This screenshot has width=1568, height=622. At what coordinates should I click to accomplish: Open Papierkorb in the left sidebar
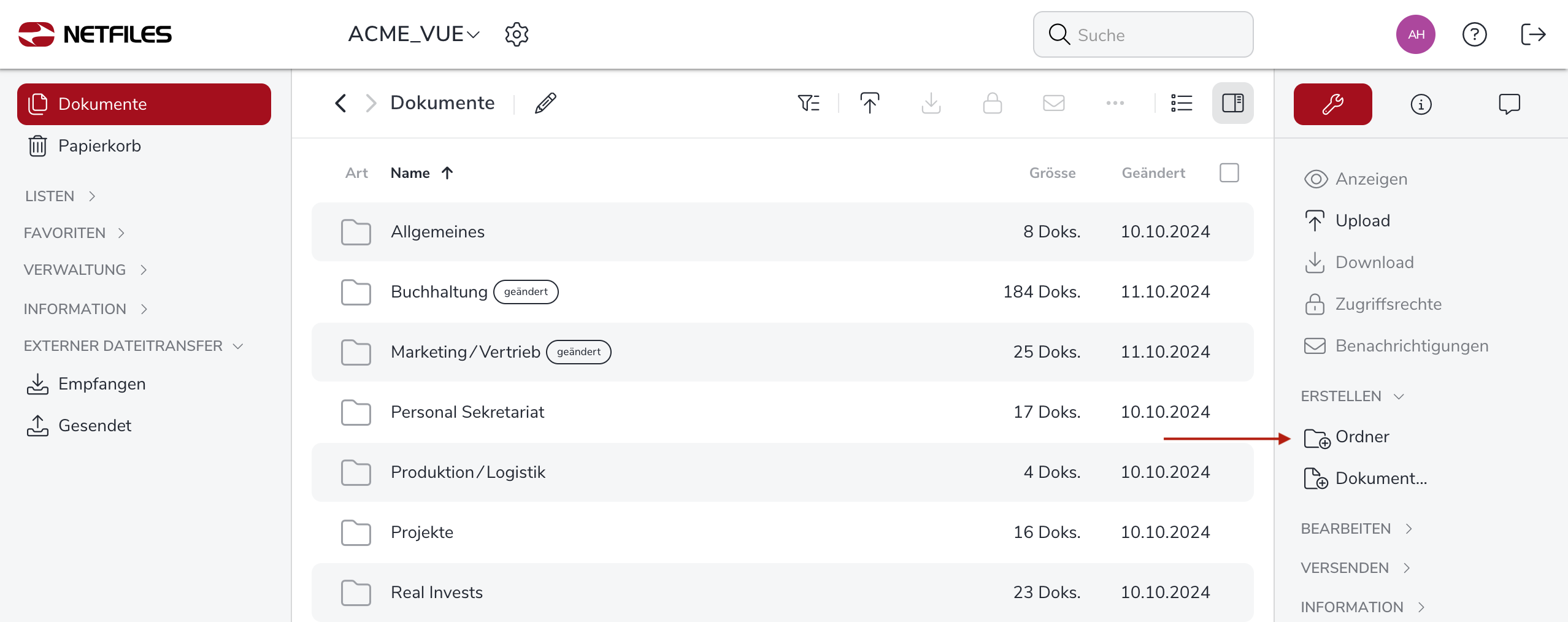(x=99, y=146)
